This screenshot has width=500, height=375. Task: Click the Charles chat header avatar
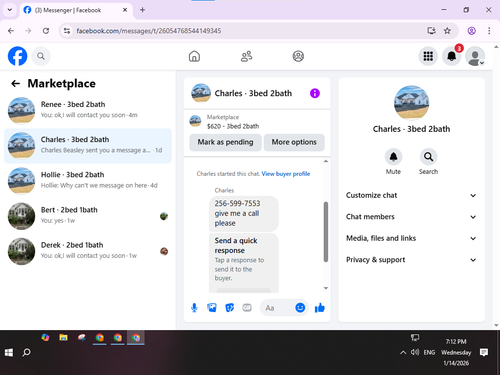tap(201, 93)
